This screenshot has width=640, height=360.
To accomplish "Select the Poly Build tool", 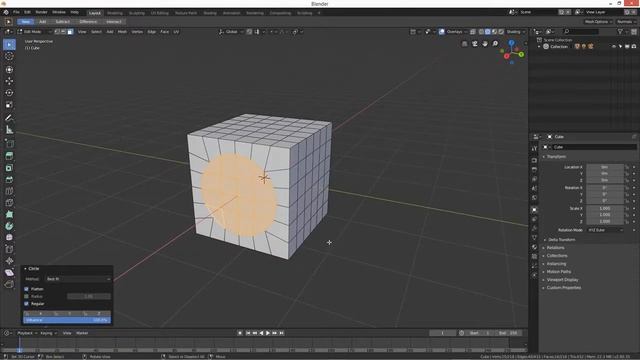I will pos(9,214).
